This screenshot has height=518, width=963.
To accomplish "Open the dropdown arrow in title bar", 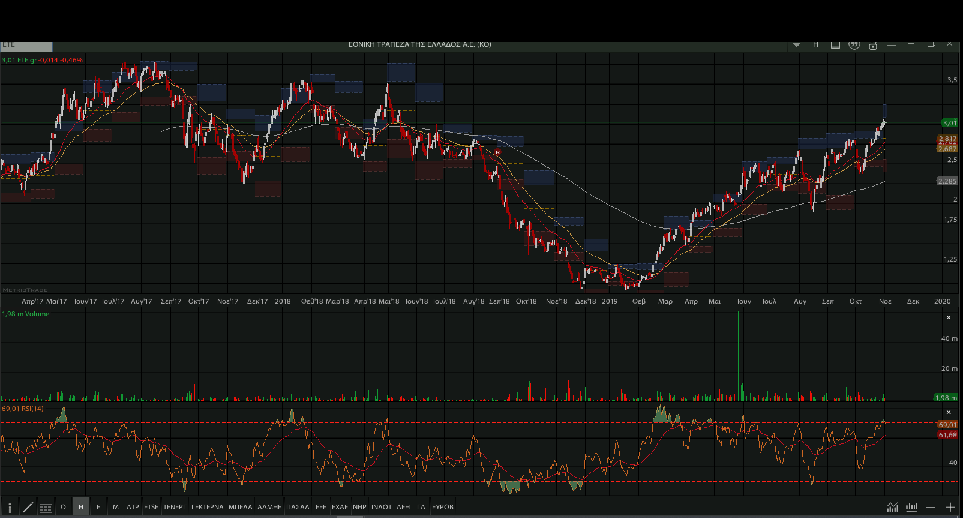I will click(x=796, y=45).
